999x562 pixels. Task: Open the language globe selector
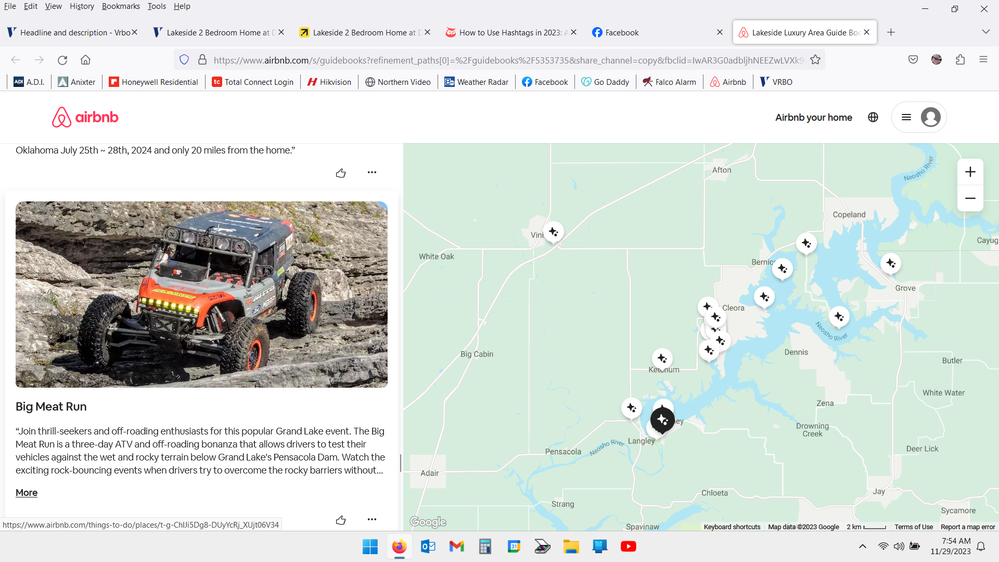point(873,118)
